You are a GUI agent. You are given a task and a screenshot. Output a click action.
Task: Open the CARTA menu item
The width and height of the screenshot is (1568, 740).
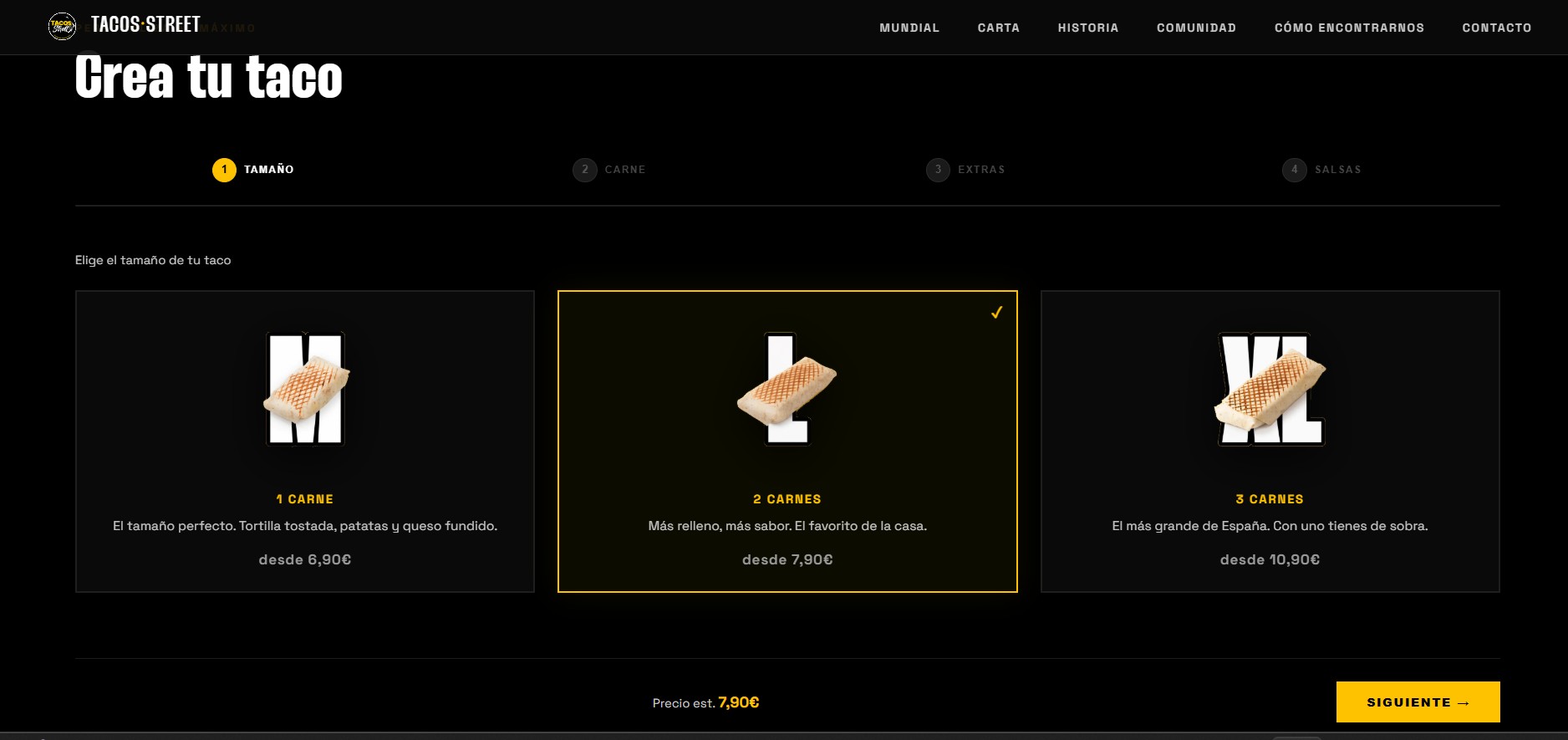999,28
